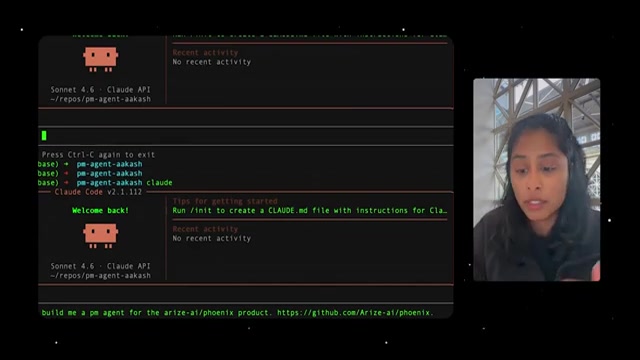Click lower 'No recent activity' text
Image resolution: width=640 pixels, height=360 pixels.
coord(212,238)
